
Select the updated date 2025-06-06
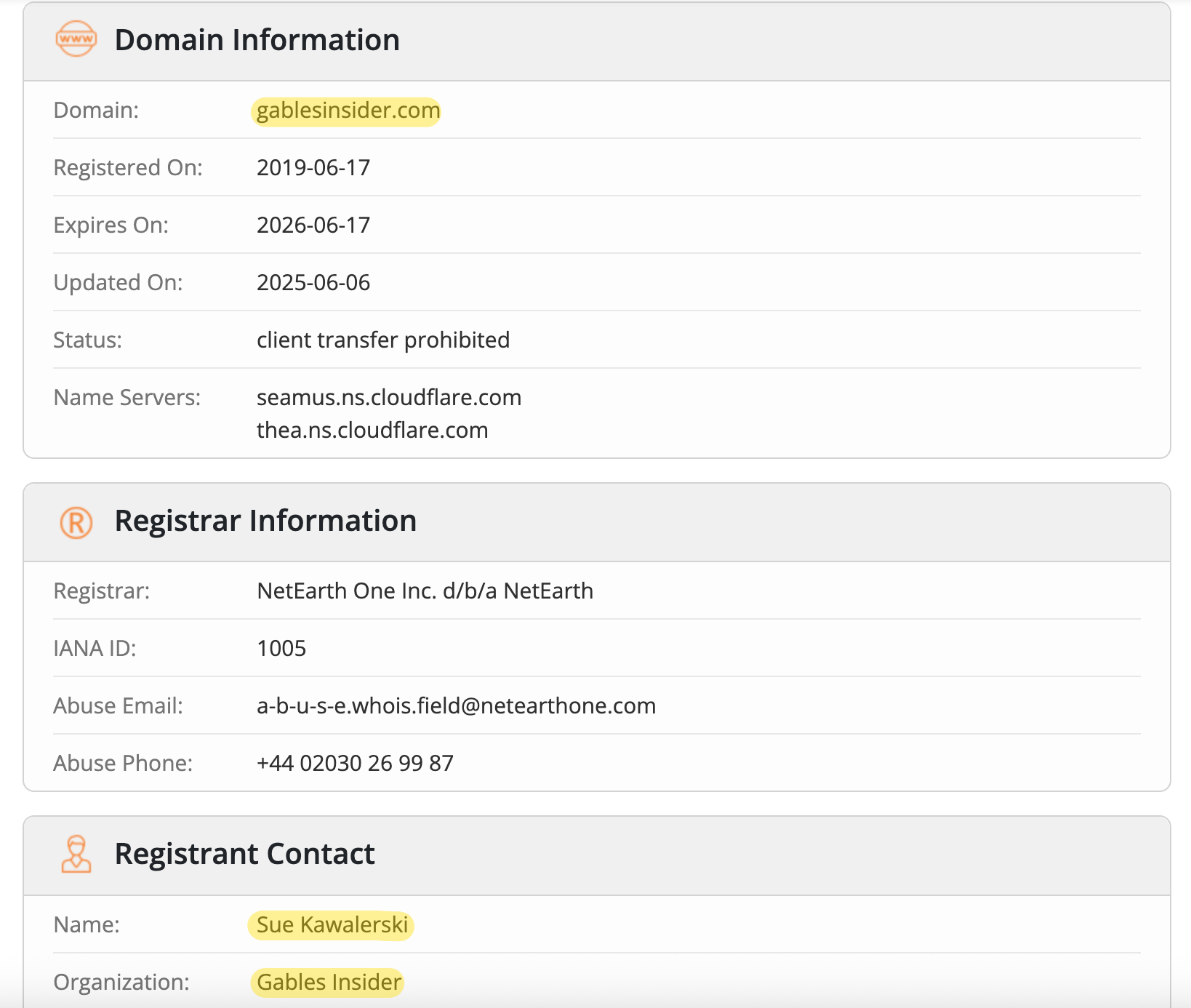coord(313,283)
